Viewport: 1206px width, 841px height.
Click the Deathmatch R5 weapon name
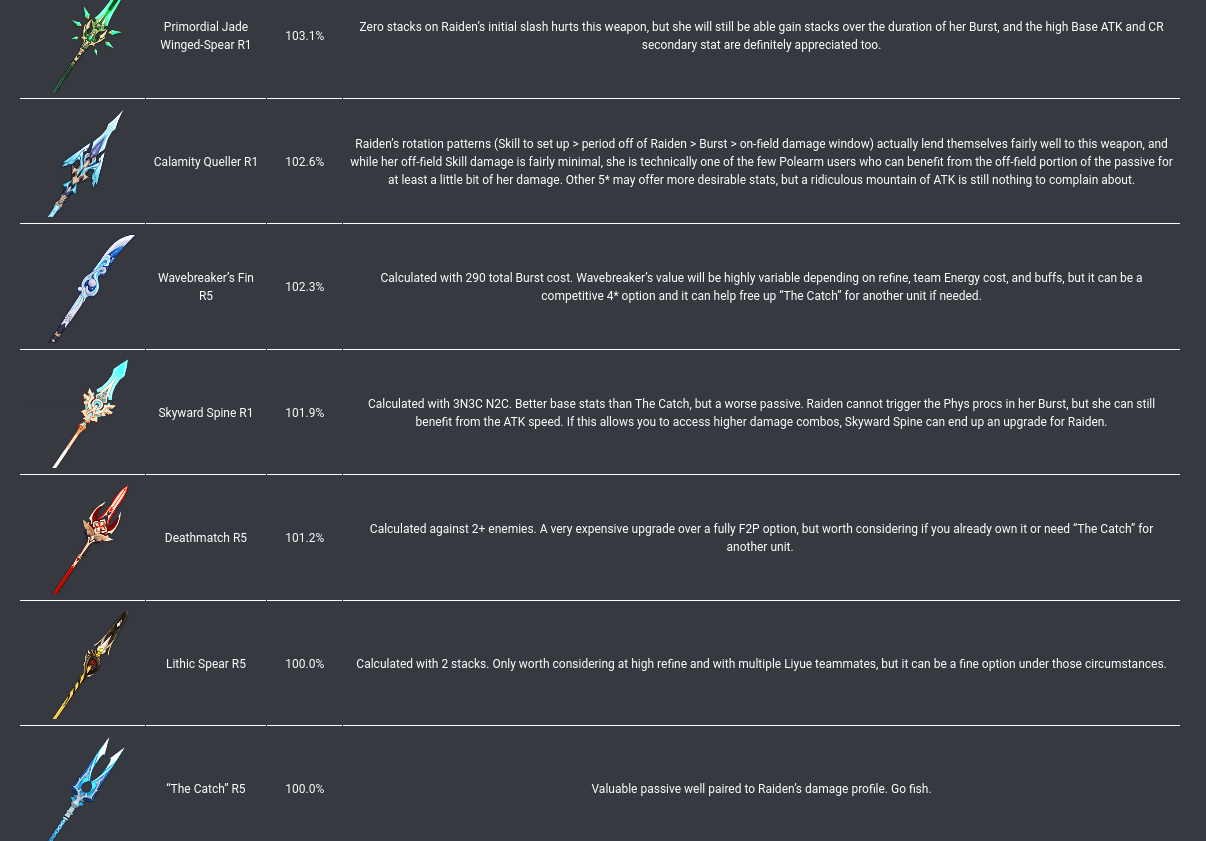pos(206,538)
